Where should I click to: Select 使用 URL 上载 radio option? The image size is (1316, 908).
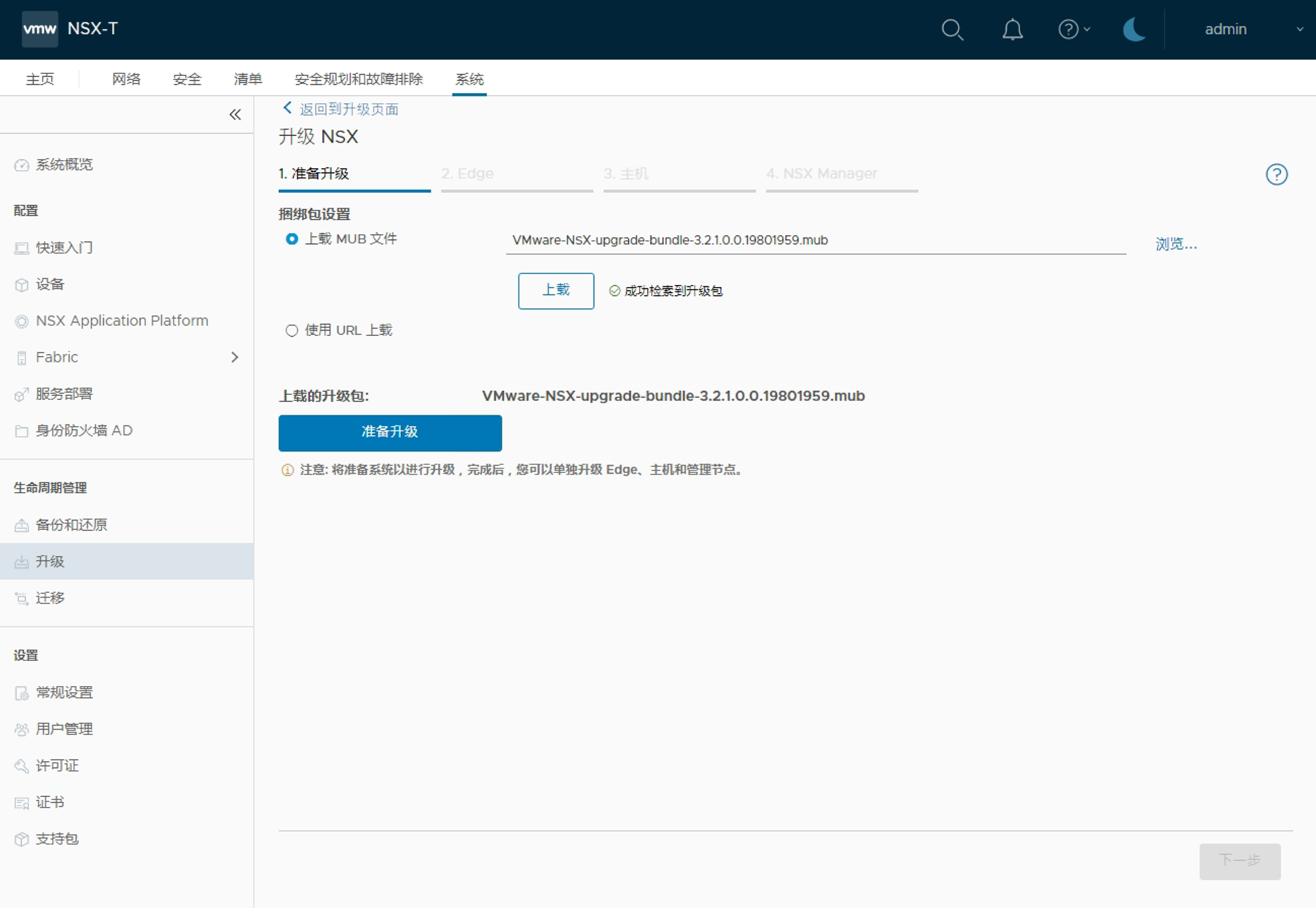click(x=292, y=330)
